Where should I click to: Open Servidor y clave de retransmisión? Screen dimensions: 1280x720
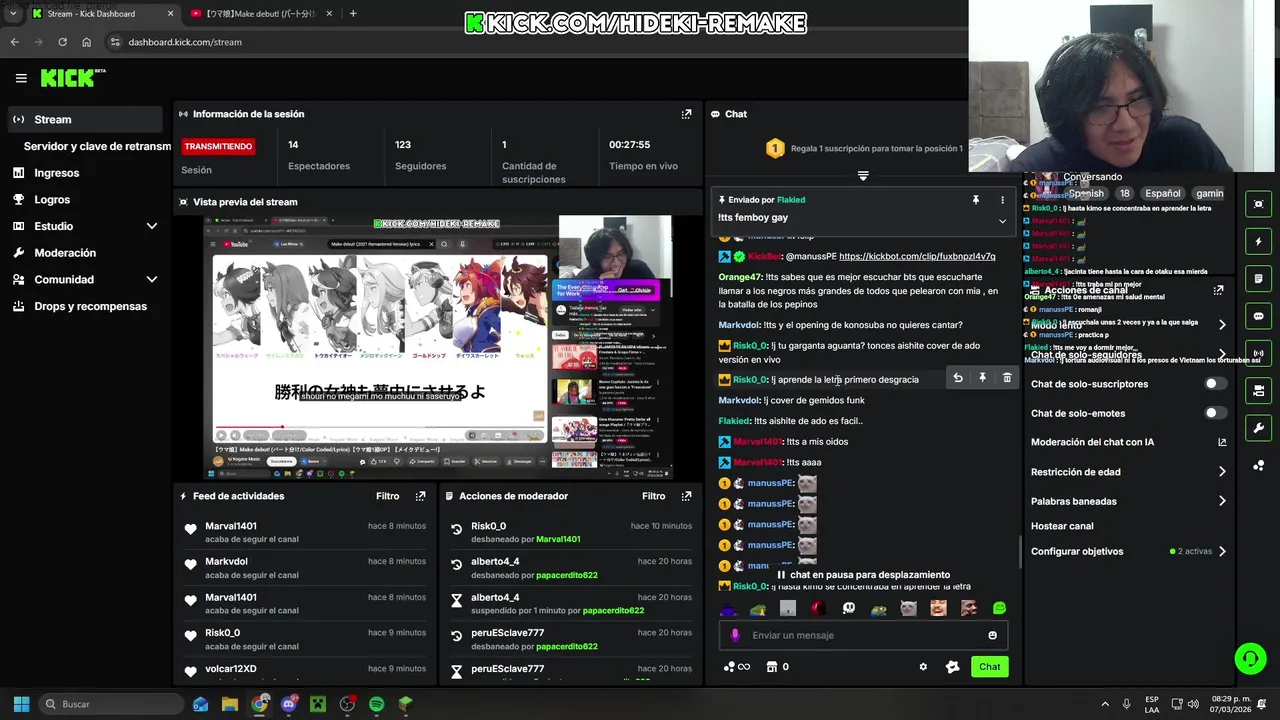point(97,146)
